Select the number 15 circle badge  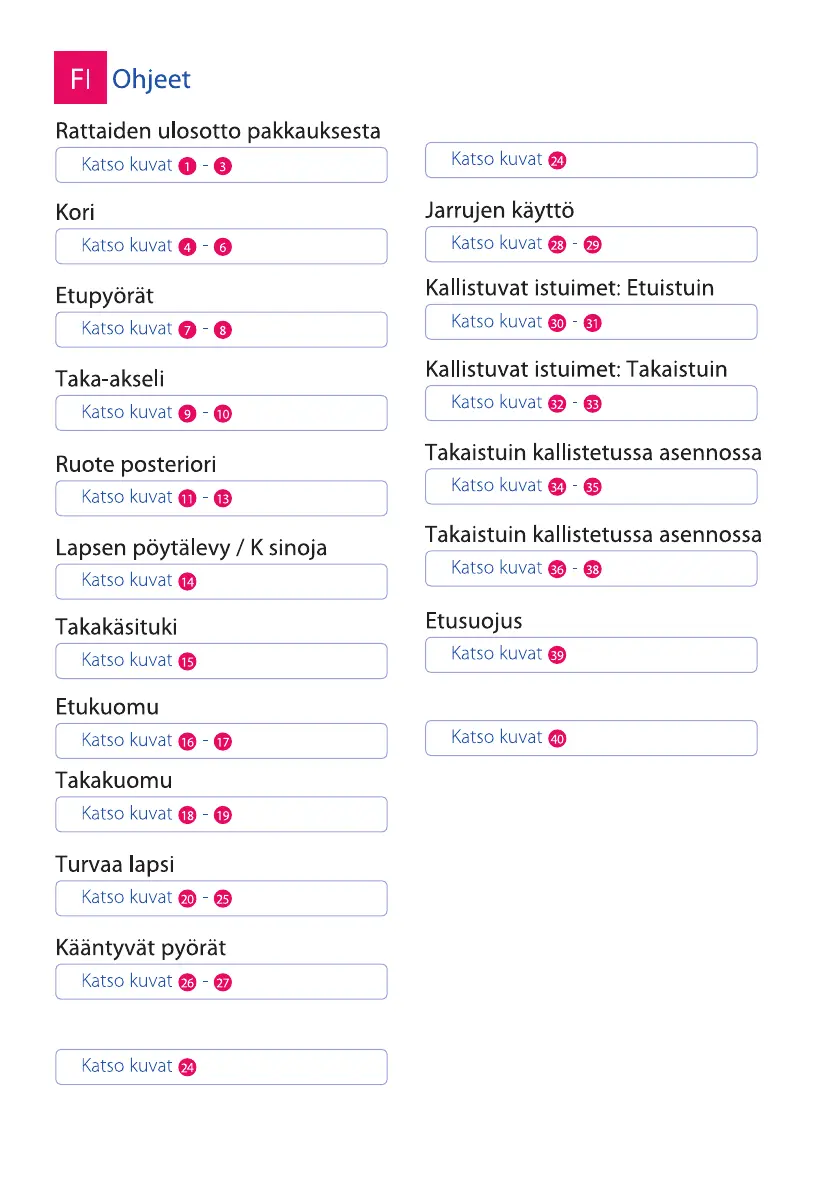pos(187,661)
